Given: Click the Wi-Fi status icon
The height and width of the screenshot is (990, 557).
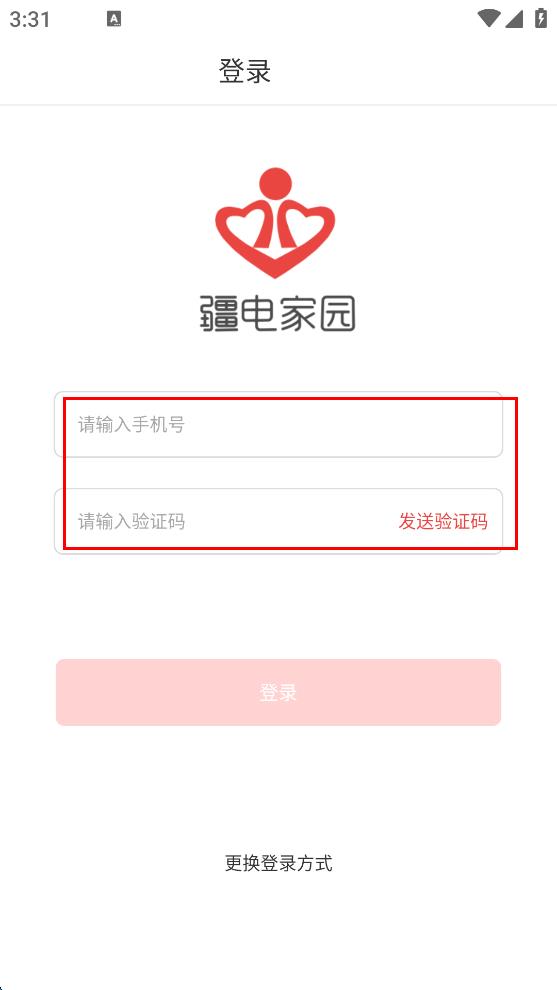Looking at the screenshot, I should coord(489,18).
